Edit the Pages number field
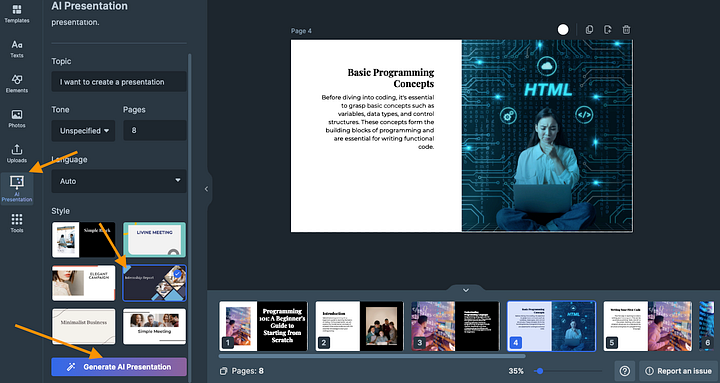The height and width of the screenshot is (383, 720). pos(155,130)
